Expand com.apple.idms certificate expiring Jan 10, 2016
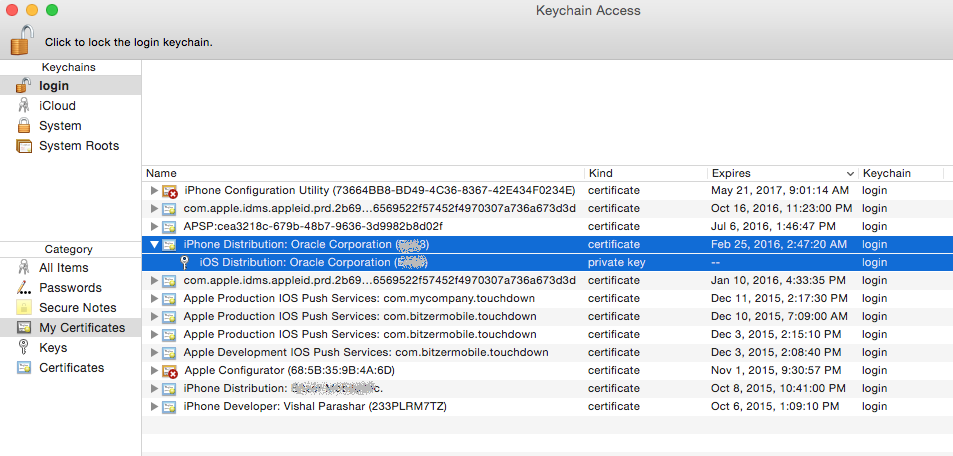This screenshot has height=456, width=953. coord(154,280)
